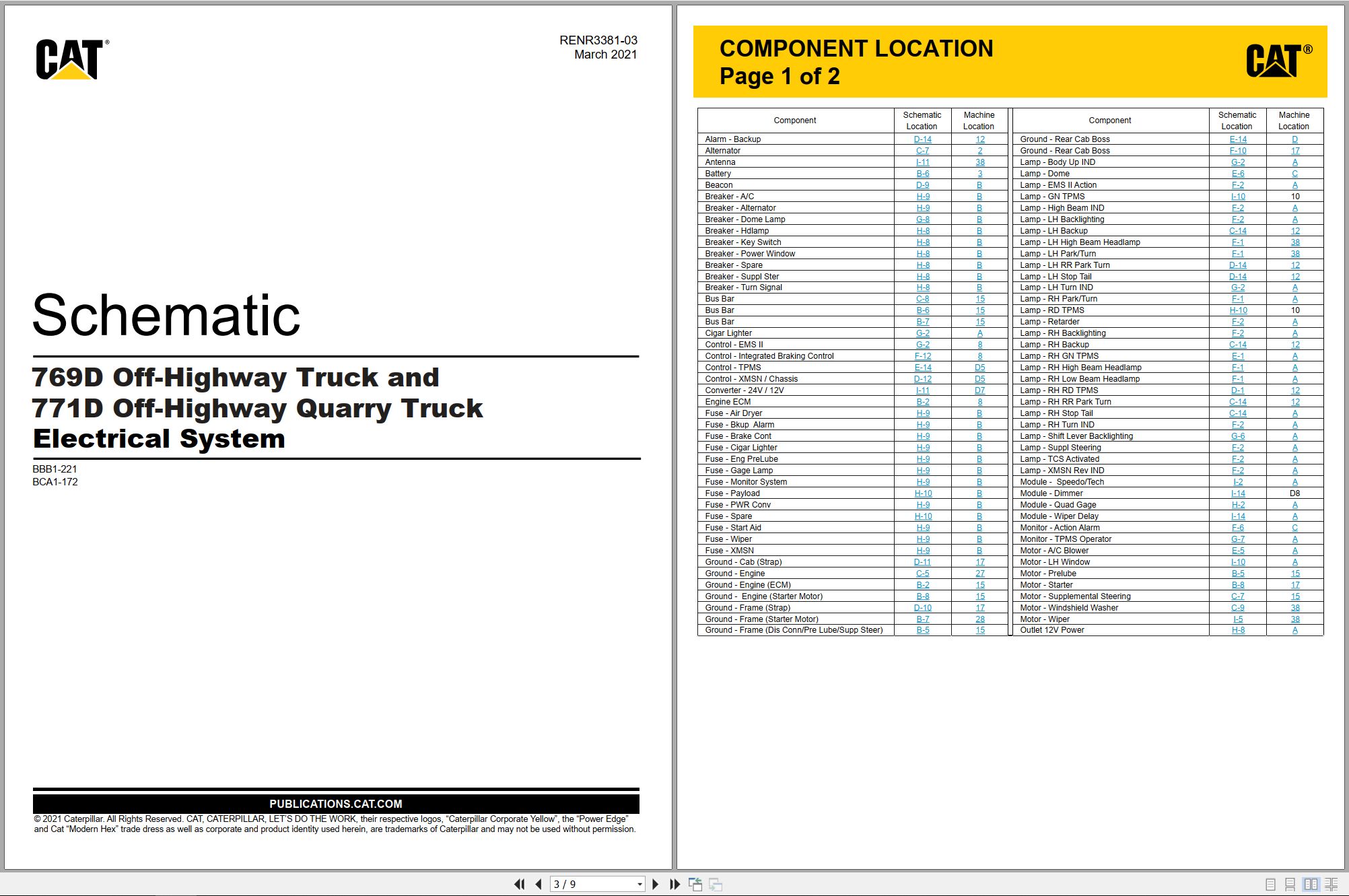The height and width of the screenshot is (896, 1349).
Task: Open schematic location D-9 for Beacon
Action: pyautogui.click(x=922, y=185)
